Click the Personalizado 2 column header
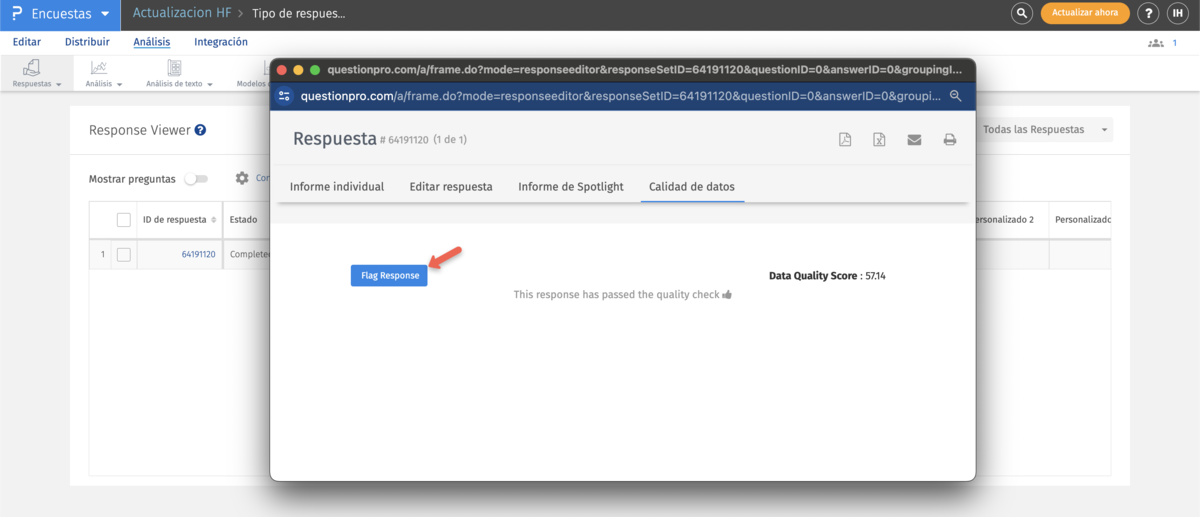1200x517 pixels. (x=1002, y=219)
